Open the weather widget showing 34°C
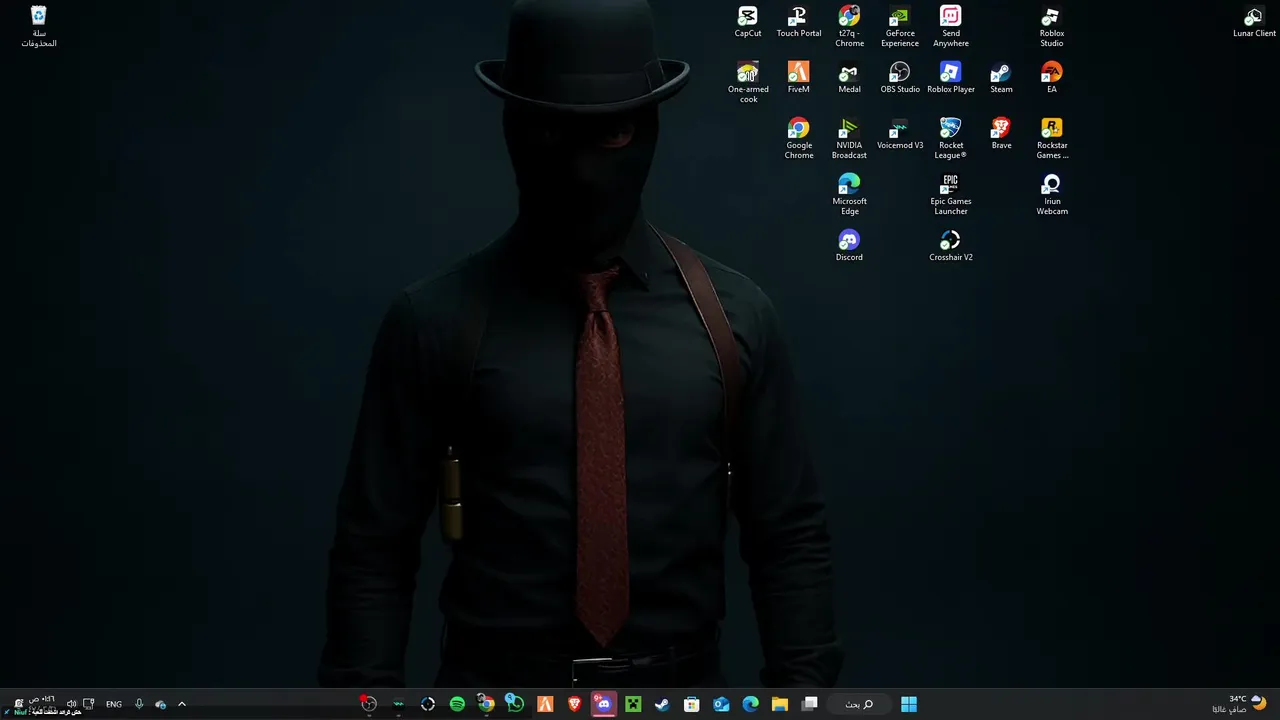 (1238, 704)
